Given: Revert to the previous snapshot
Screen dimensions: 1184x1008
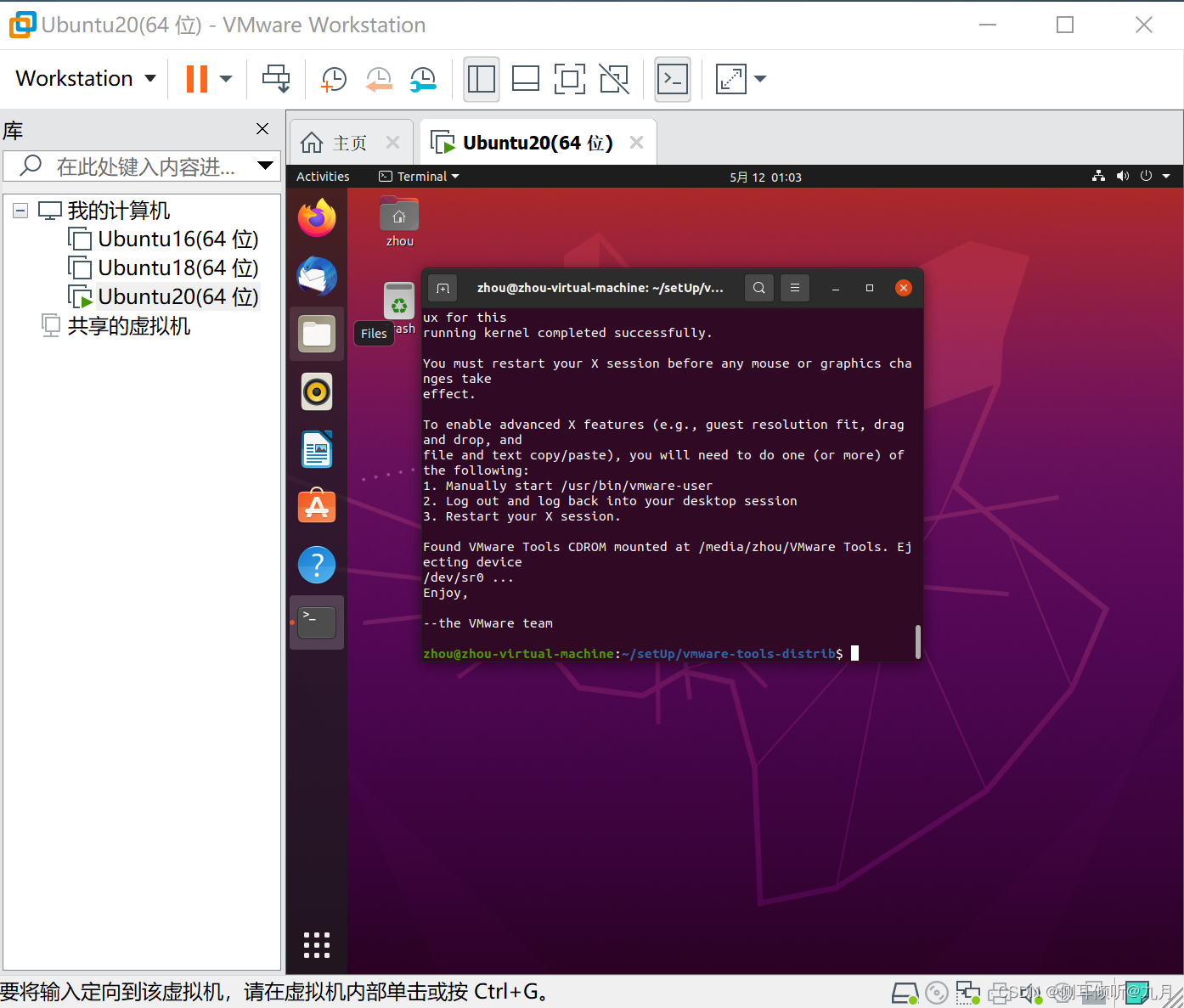Looking at the screenshot, I should 379,79.
